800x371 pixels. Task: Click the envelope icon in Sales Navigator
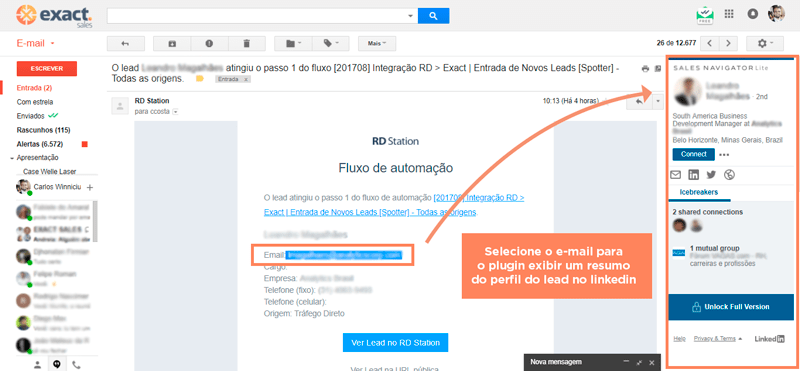point(676,175)
